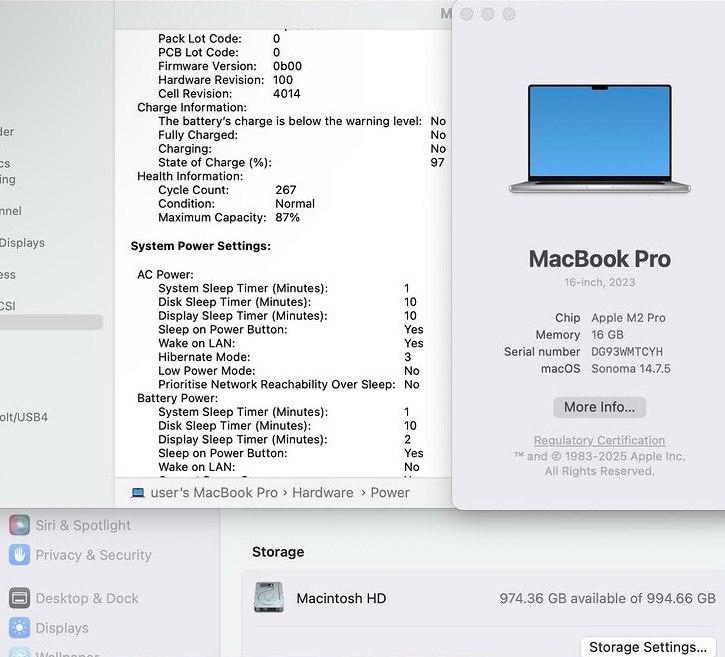
Task: Select Thunderbolt/USB4 item in System Information sidebar
Action: [x=24, y=417]
